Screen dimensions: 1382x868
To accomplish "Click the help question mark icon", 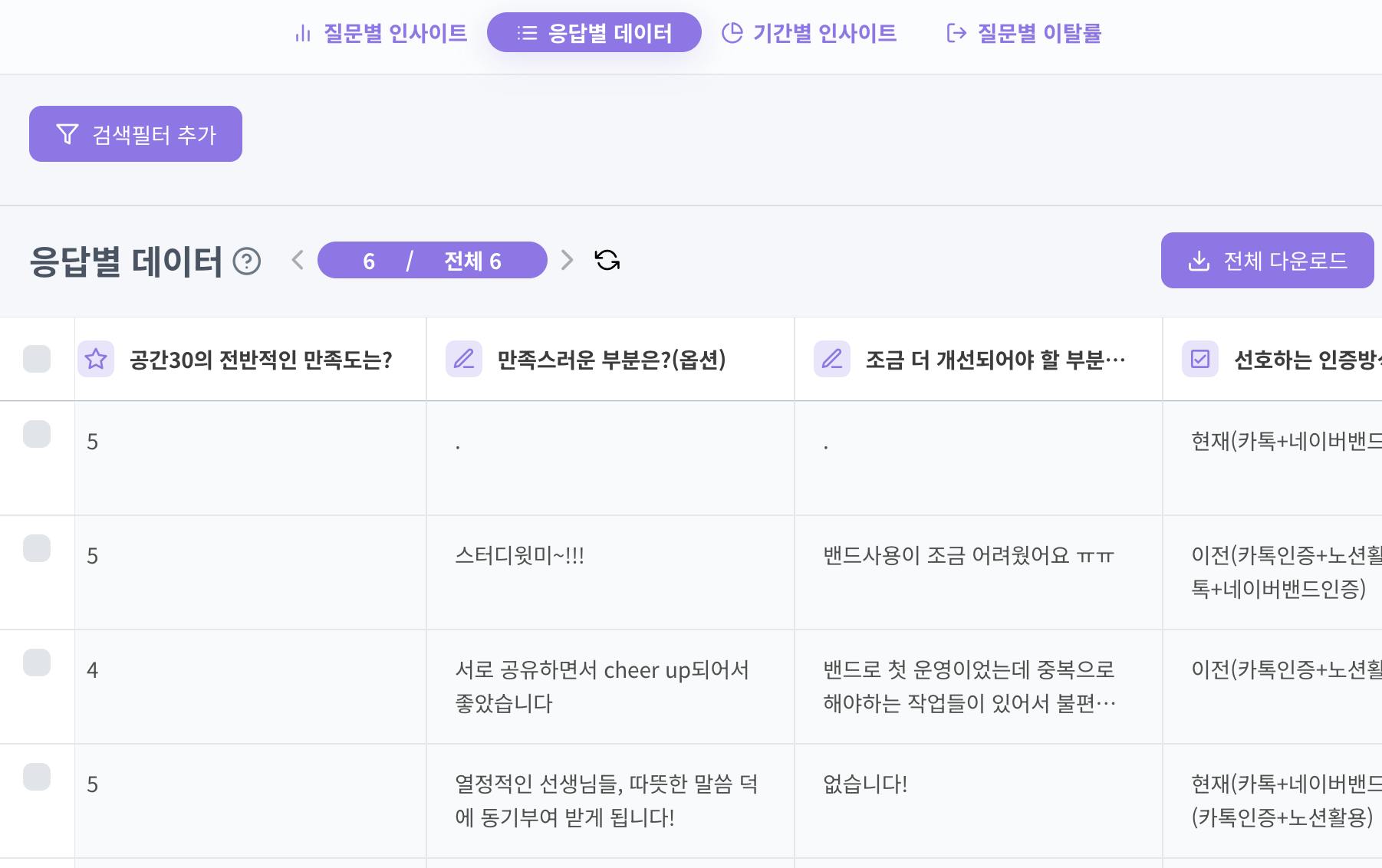I will (x=247, y=261).
